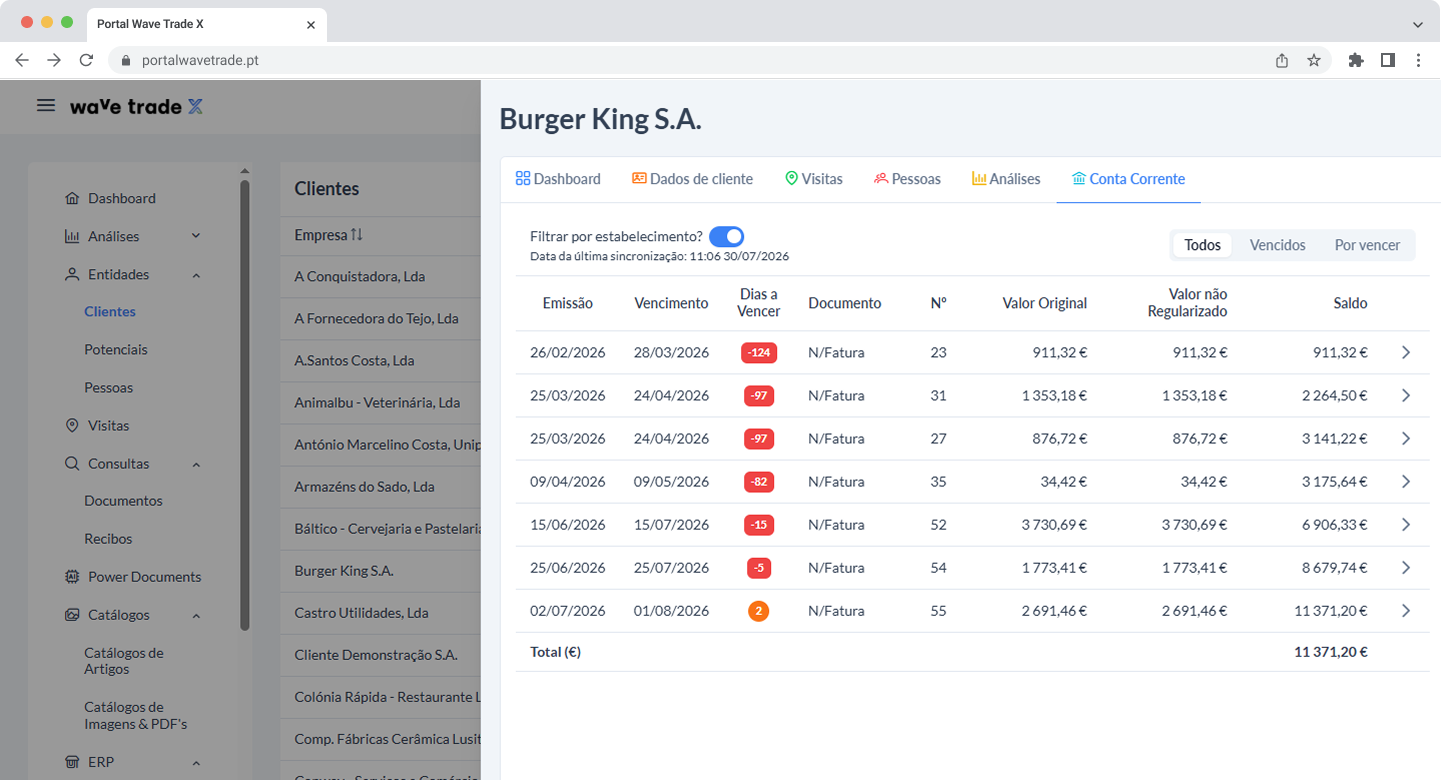Open client Cliente Demonstração S.A.

click(375, 654)
